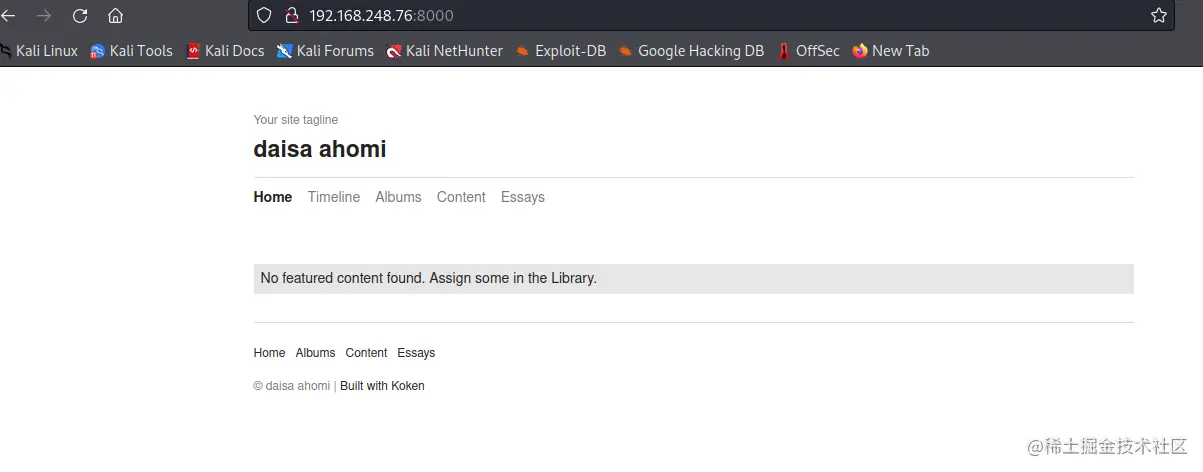Open the Kali Forums bookmark
The width and height of the screenshot is (1203, 472).
(325, 50)
